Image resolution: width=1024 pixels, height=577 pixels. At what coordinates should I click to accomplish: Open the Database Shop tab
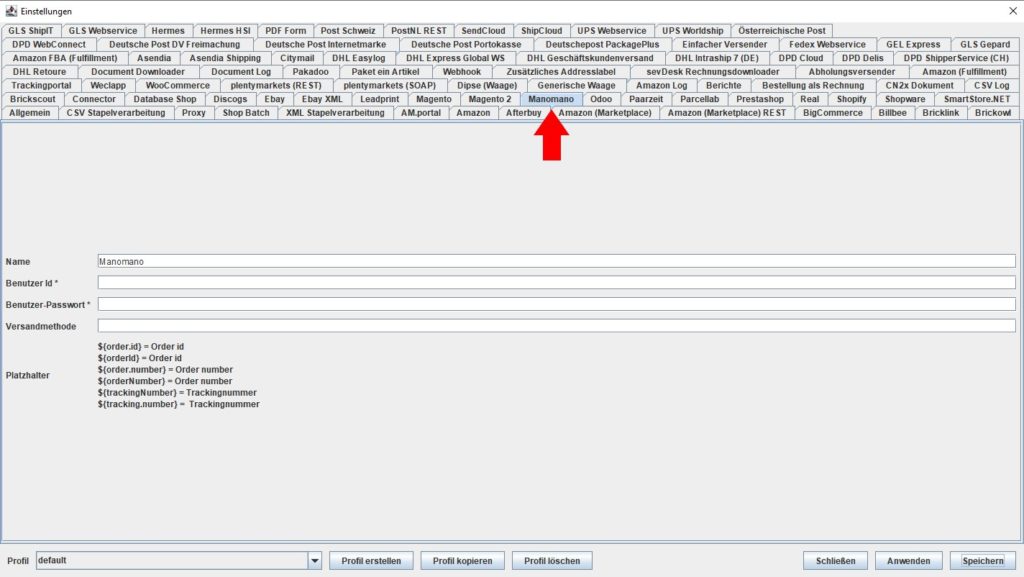[x=165, y=99]
